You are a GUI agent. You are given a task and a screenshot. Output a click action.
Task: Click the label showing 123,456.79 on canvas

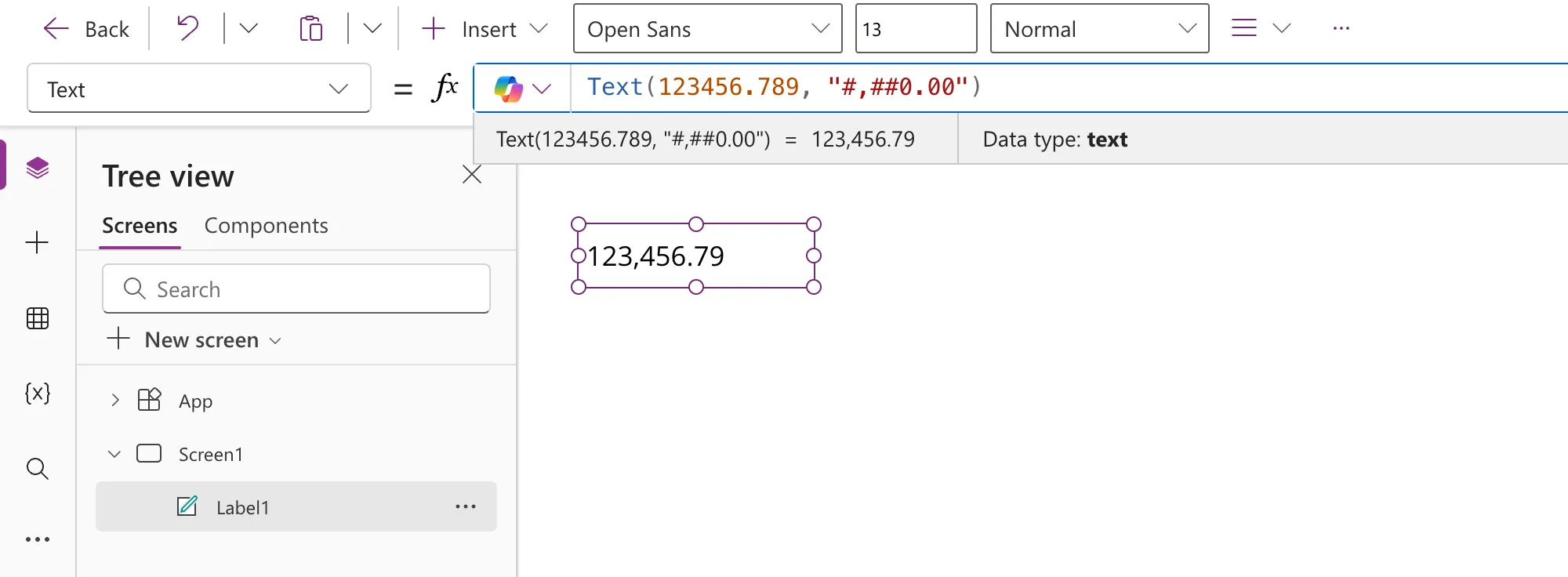point(696,256)
